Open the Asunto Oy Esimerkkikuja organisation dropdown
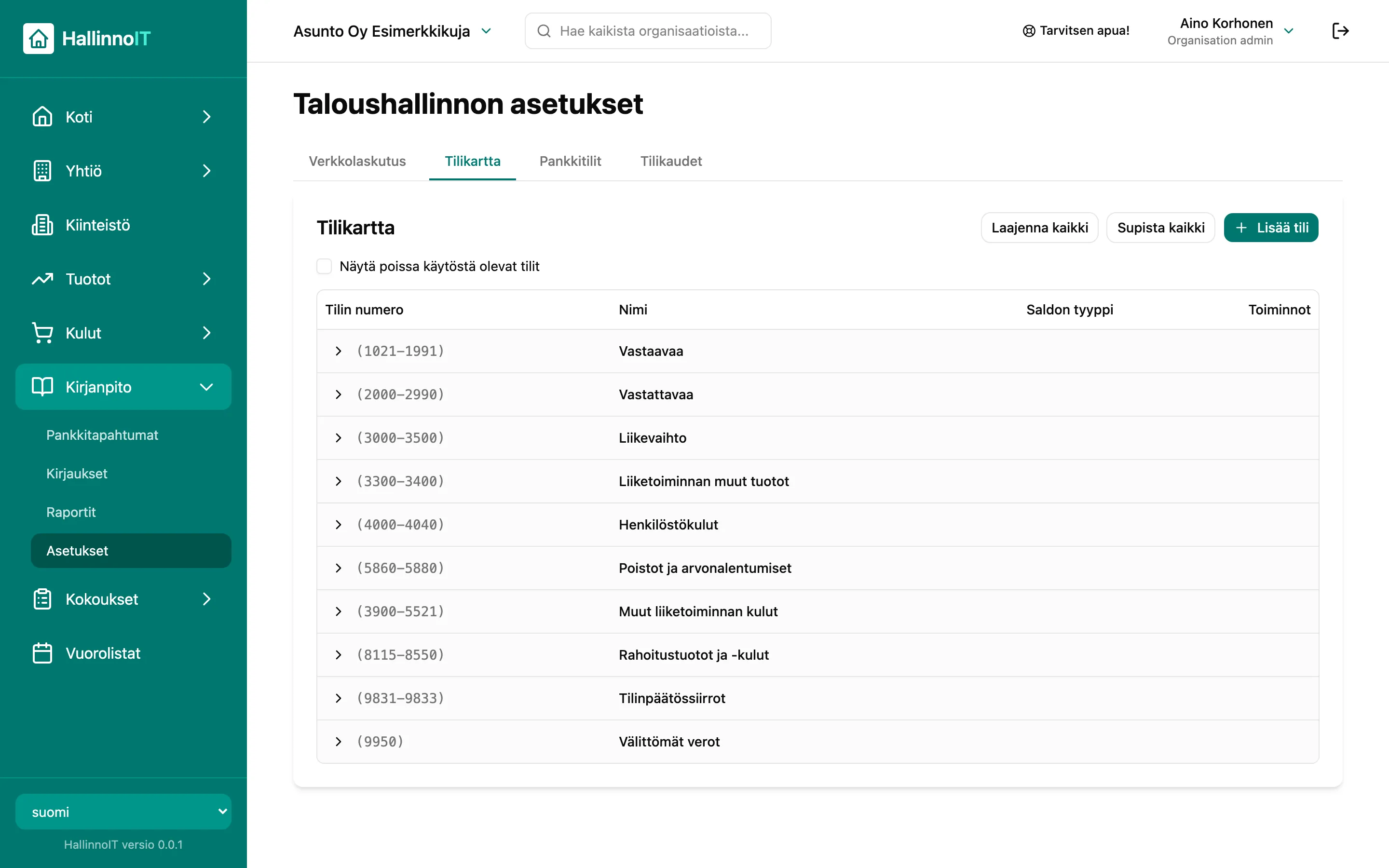Image resolution: width=1389 pixels, height=868 pixels. [x=393, y=31]
